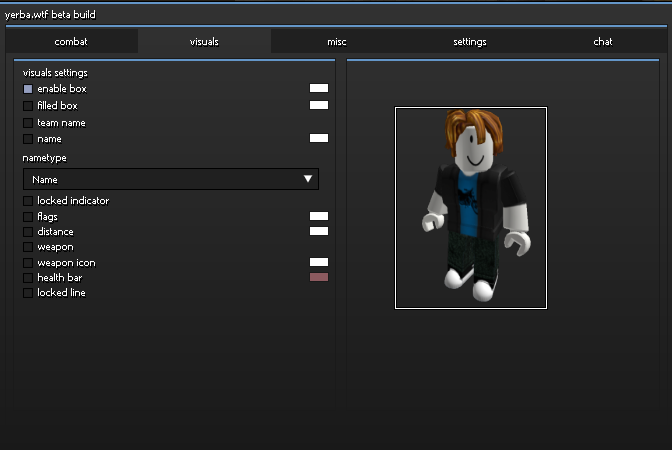Switch to the combat tab
The width and height of the screenshot is (672, 450).
[71, 42]
